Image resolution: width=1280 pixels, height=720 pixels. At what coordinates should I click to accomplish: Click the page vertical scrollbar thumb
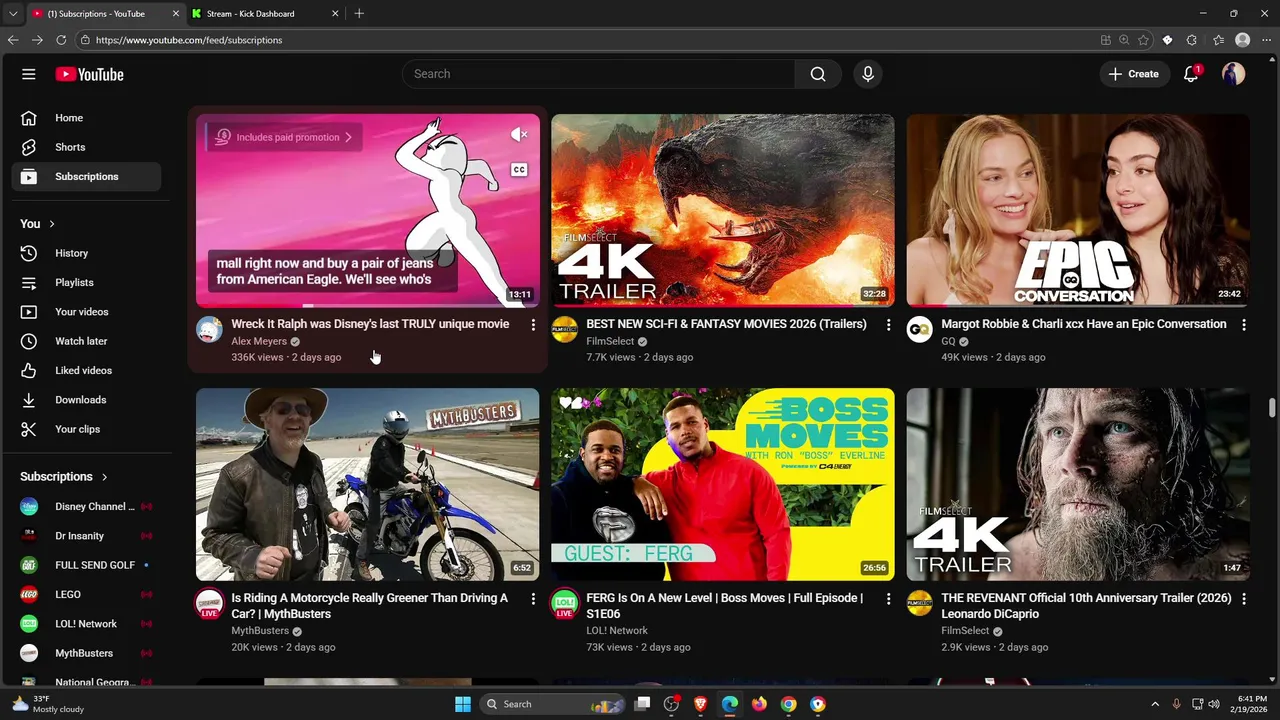[1272, 408]
